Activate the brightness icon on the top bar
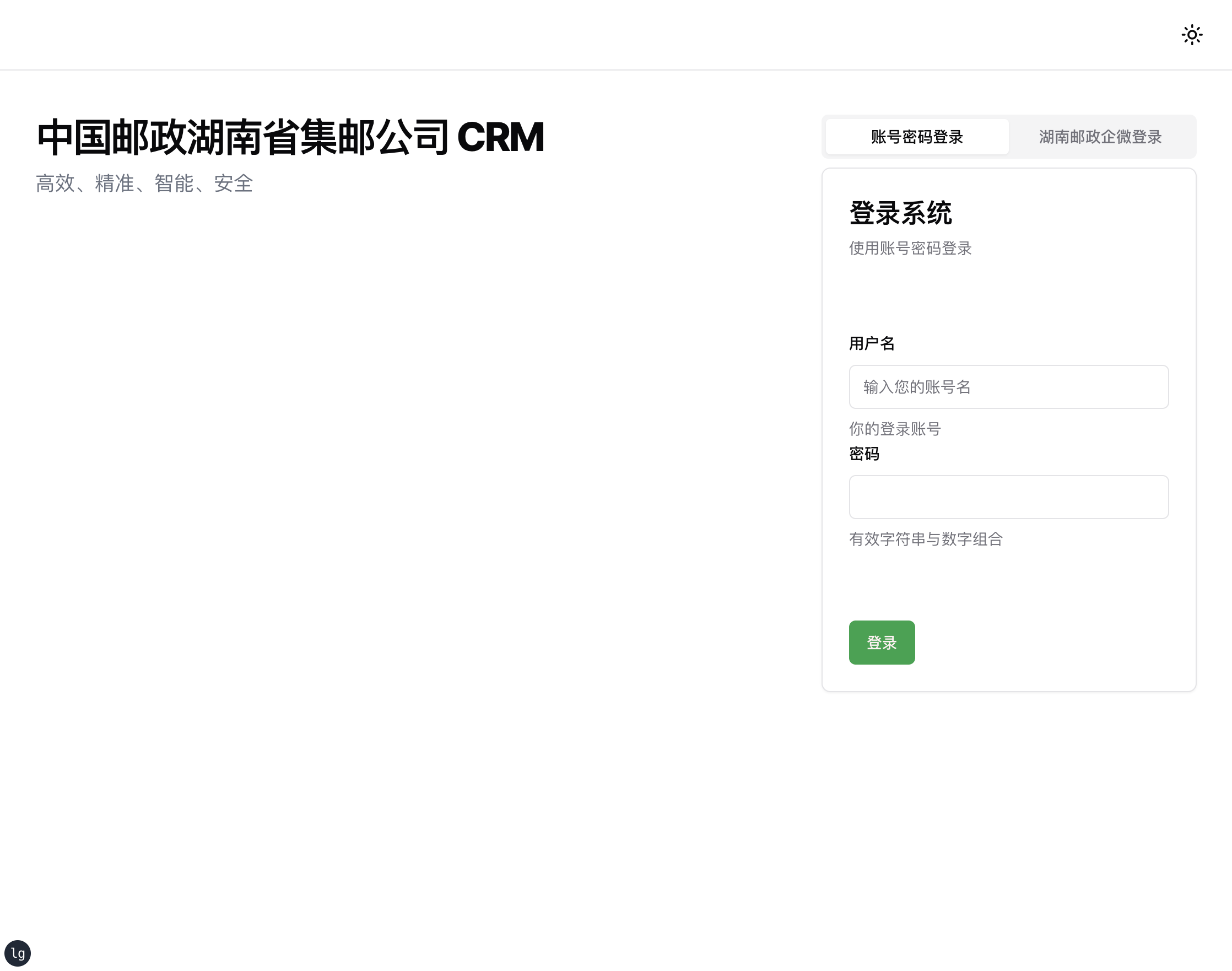Image resolution: width=1232 pixels, height=971 pixels. [x=1192, y=35]
